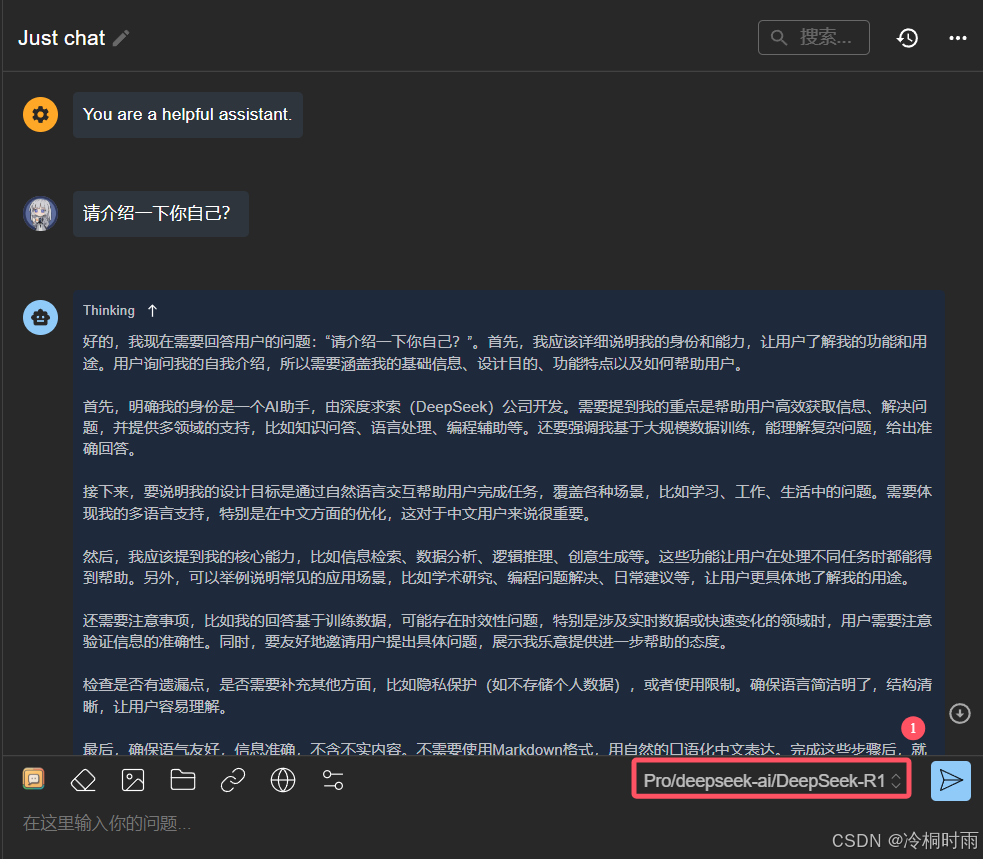Rename the chat with the pencil icon

[x=122, y=37]
